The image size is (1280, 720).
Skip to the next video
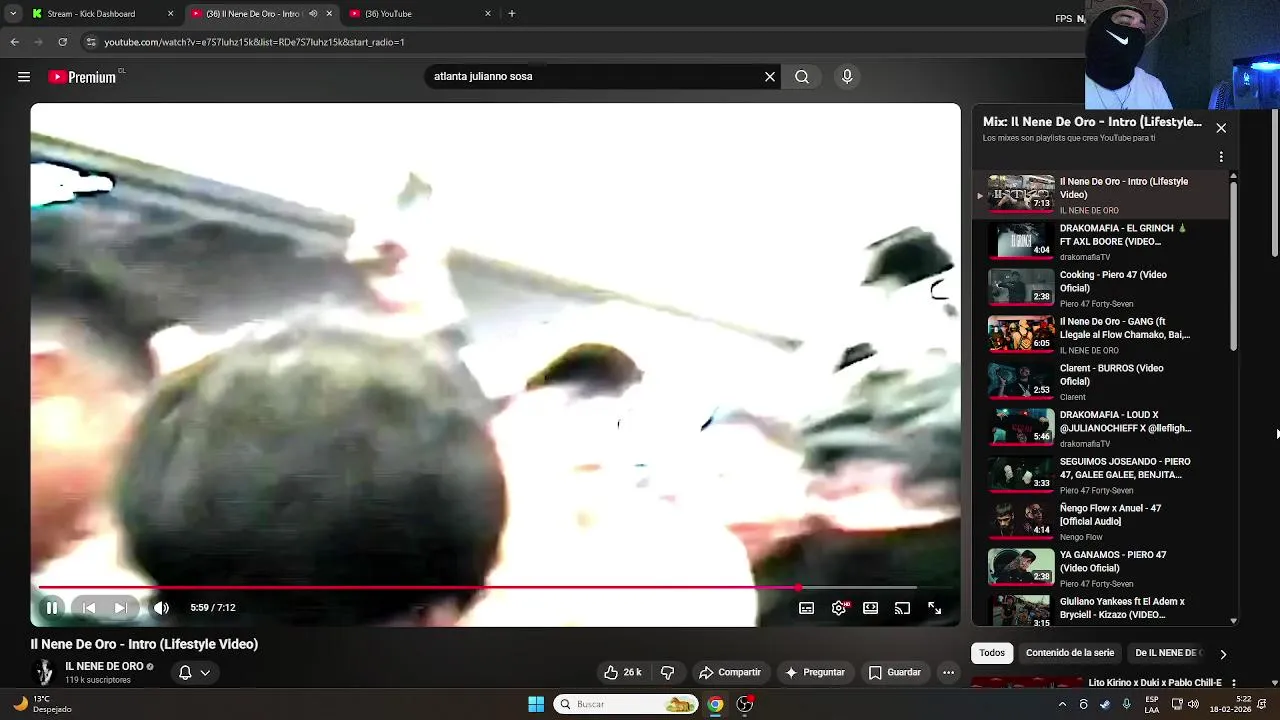click(x=121, y=608)
